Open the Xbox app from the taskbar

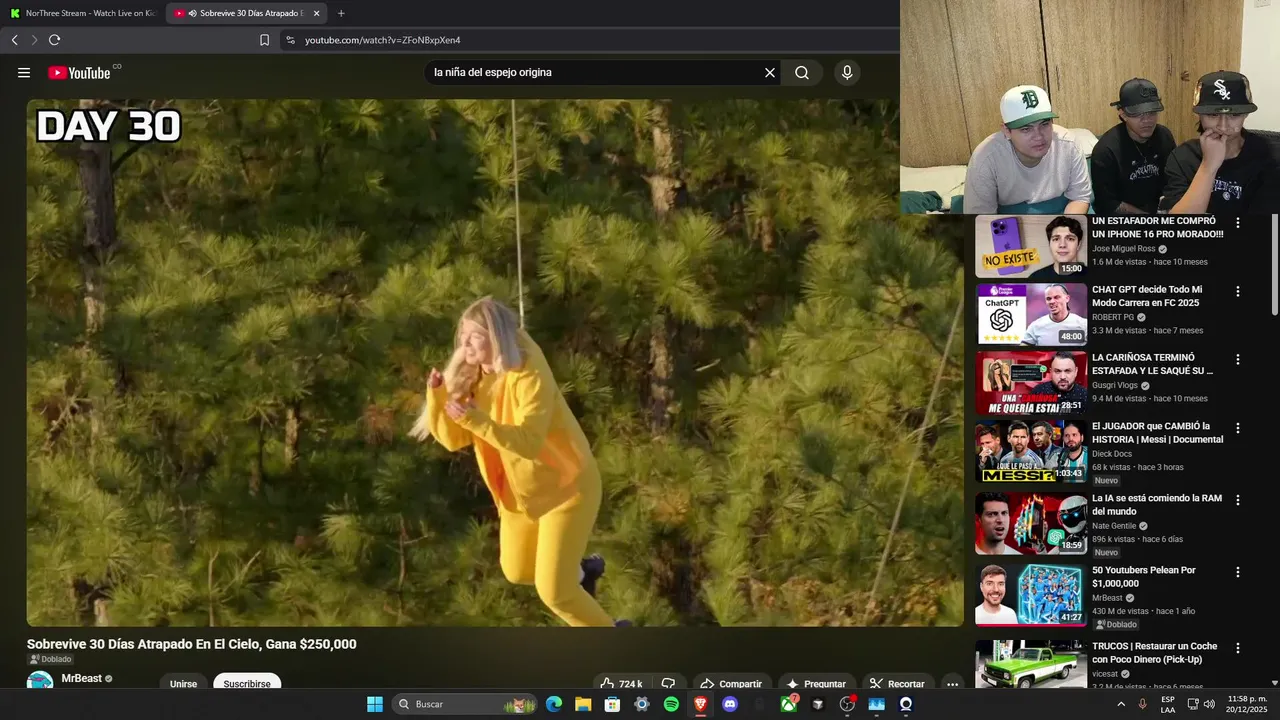(789, 704)
